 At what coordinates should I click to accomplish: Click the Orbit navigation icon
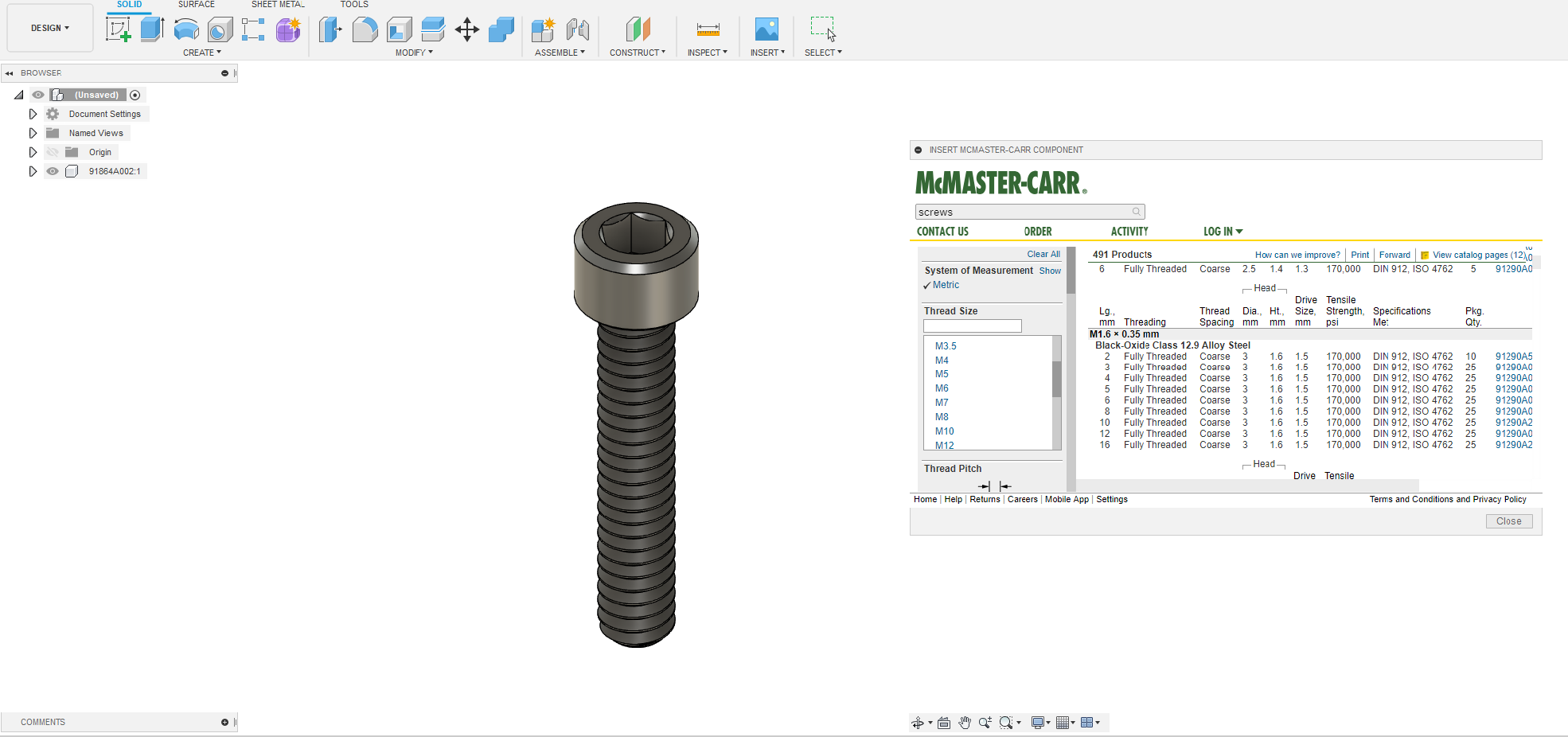point(918,723)
